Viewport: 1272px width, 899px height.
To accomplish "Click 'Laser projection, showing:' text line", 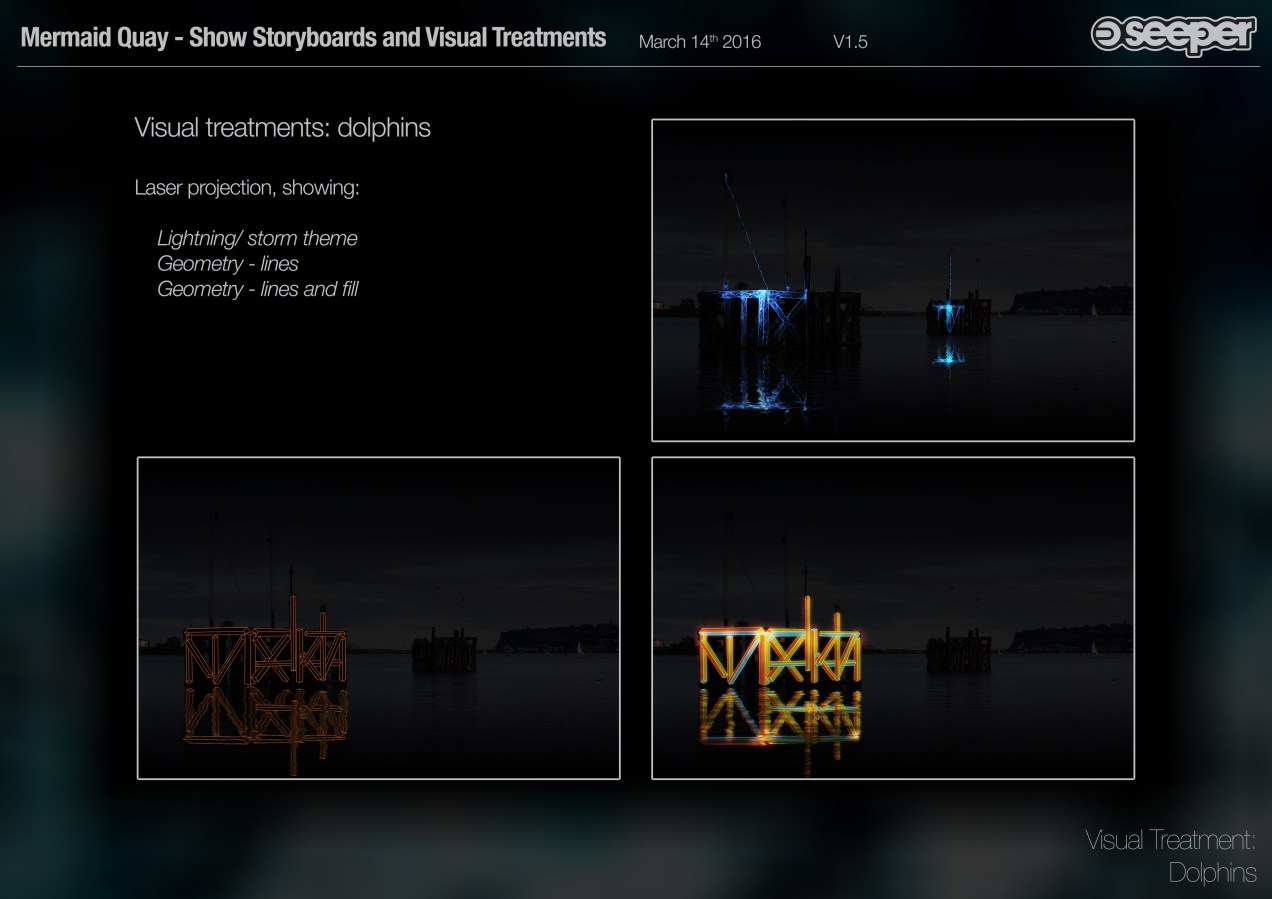I will pos(246,188).
